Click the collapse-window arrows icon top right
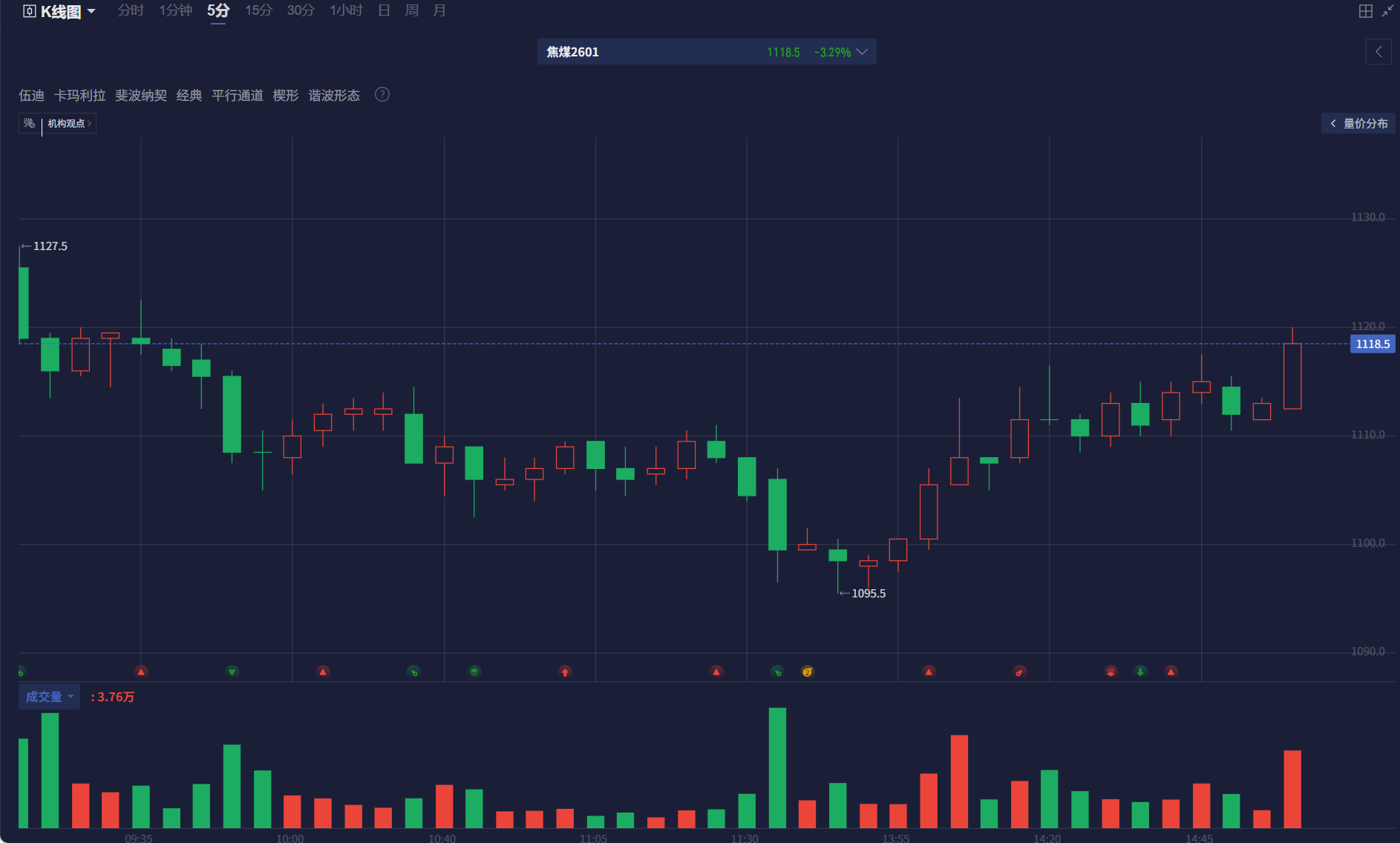 [1387, 11]
